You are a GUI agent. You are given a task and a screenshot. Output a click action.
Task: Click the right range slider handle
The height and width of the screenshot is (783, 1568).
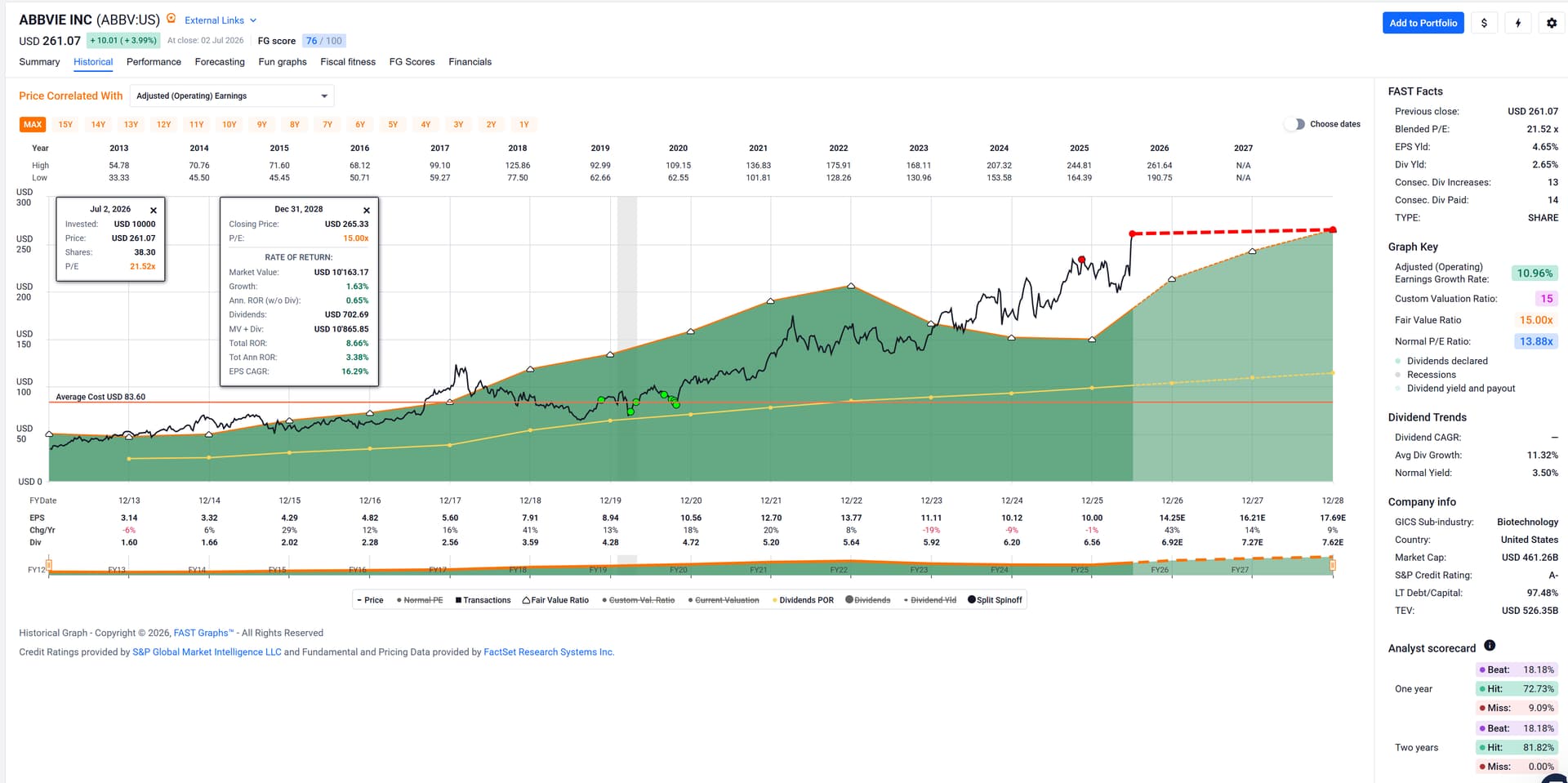1333,564
